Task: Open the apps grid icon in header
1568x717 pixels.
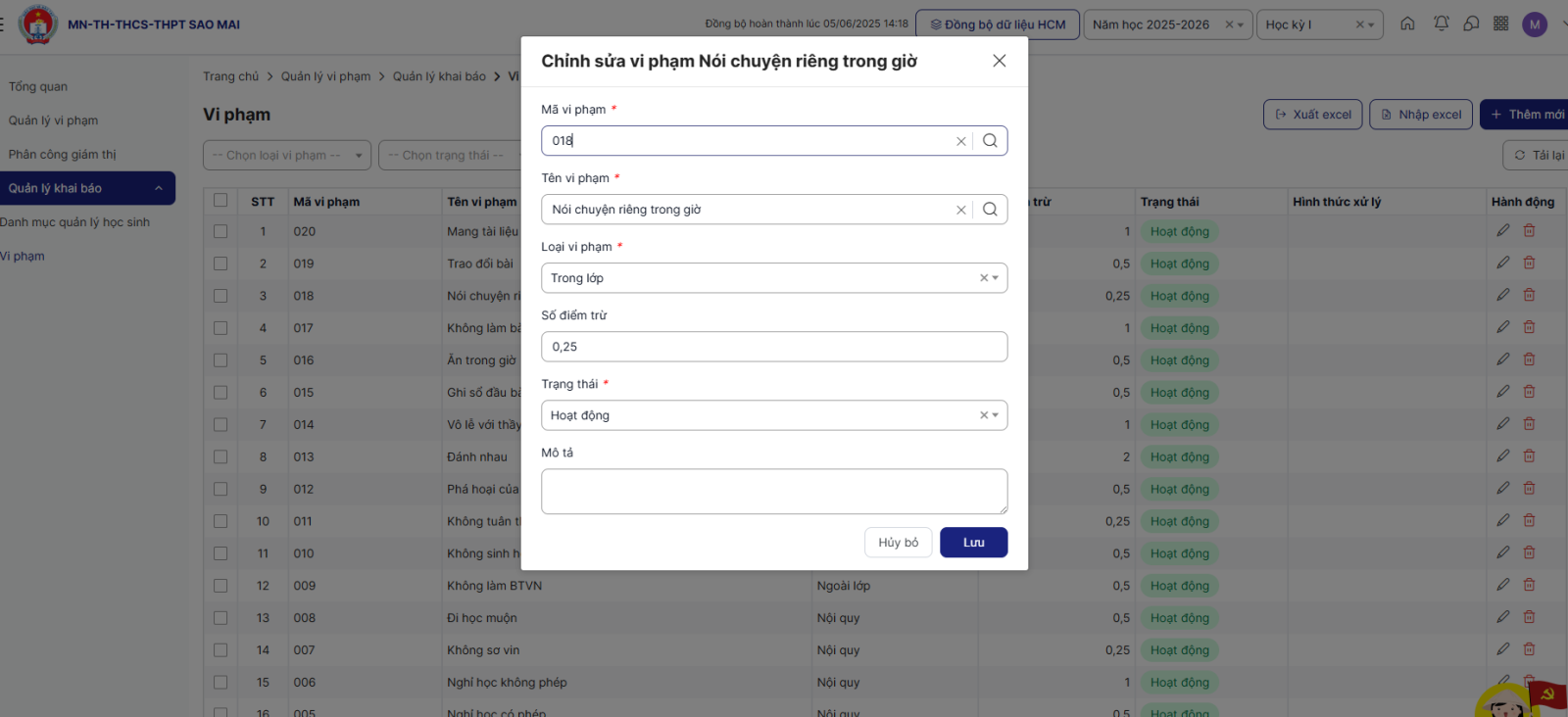Action: click(x=1500, y=24)
